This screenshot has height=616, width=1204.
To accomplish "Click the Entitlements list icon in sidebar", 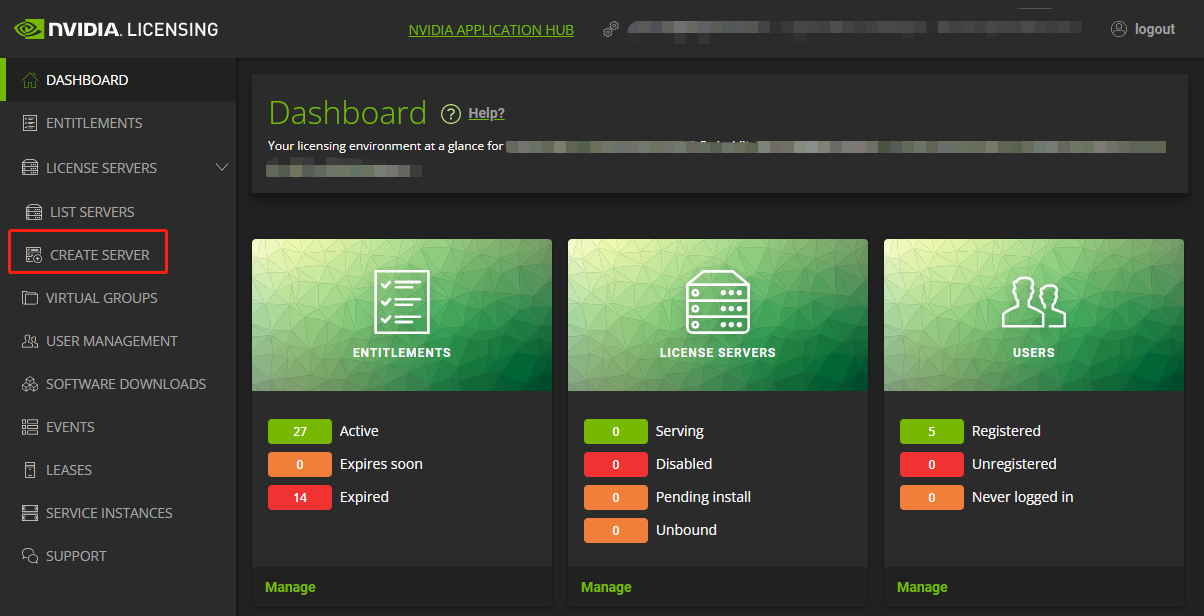I will pyautogui.click(x=30, y=123).
